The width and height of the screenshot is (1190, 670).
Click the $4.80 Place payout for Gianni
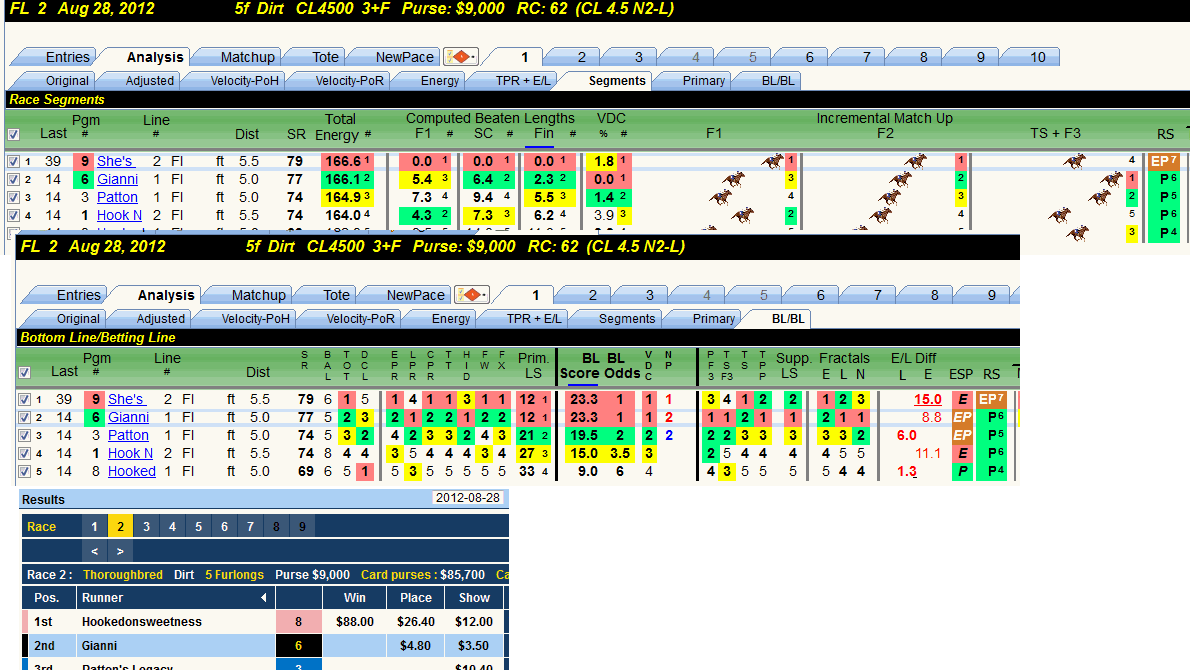(x=416, y=646)
